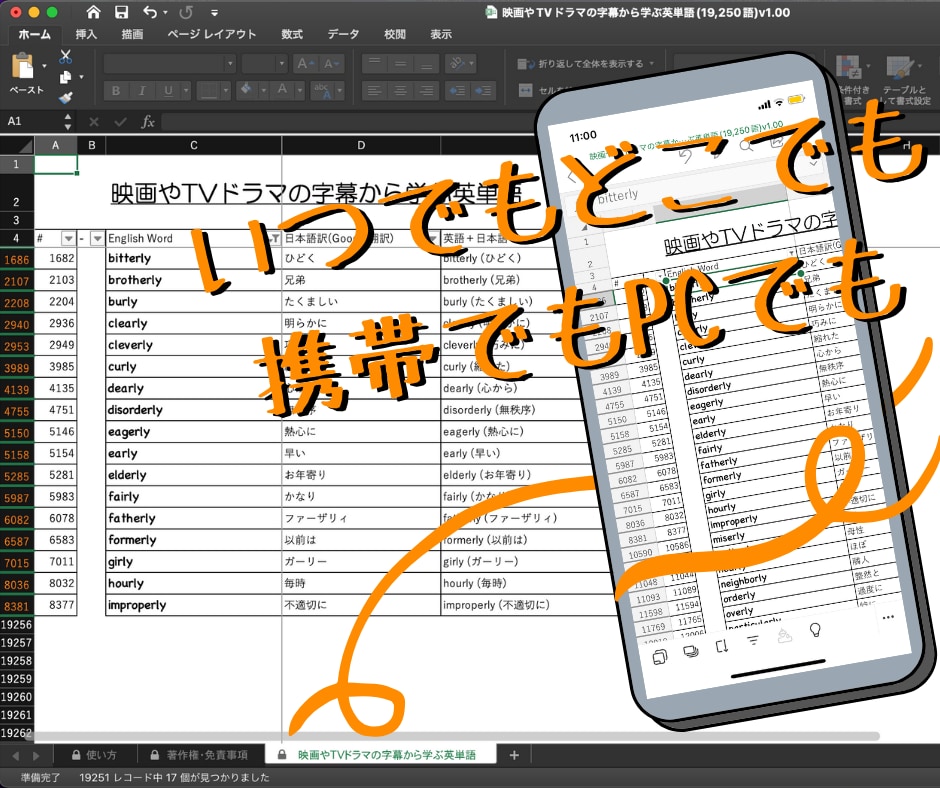Select the cell containing improperly
This screenshot has width=940, height=788.
(x=194, y=605)
